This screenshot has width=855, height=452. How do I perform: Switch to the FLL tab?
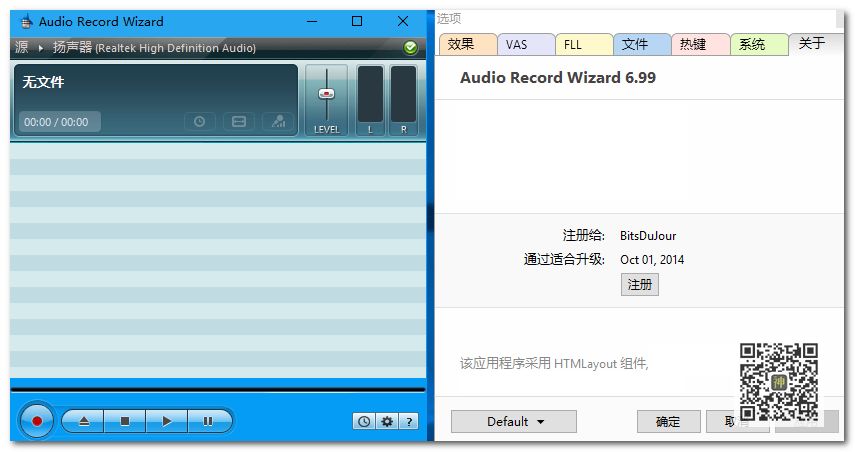(x=585, y=44)
